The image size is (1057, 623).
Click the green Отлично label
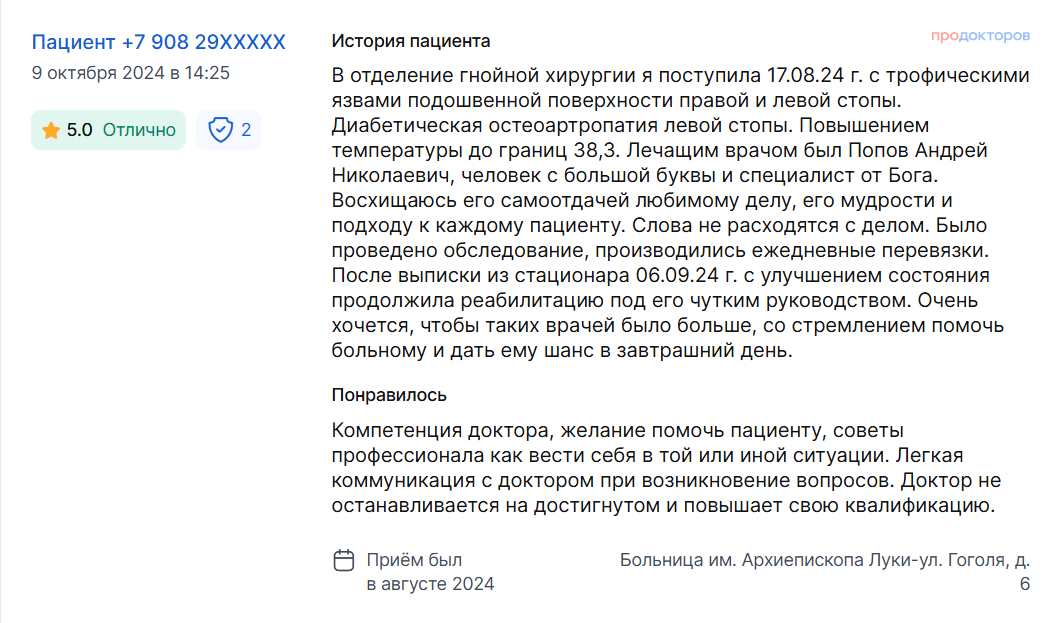point(139,130)
